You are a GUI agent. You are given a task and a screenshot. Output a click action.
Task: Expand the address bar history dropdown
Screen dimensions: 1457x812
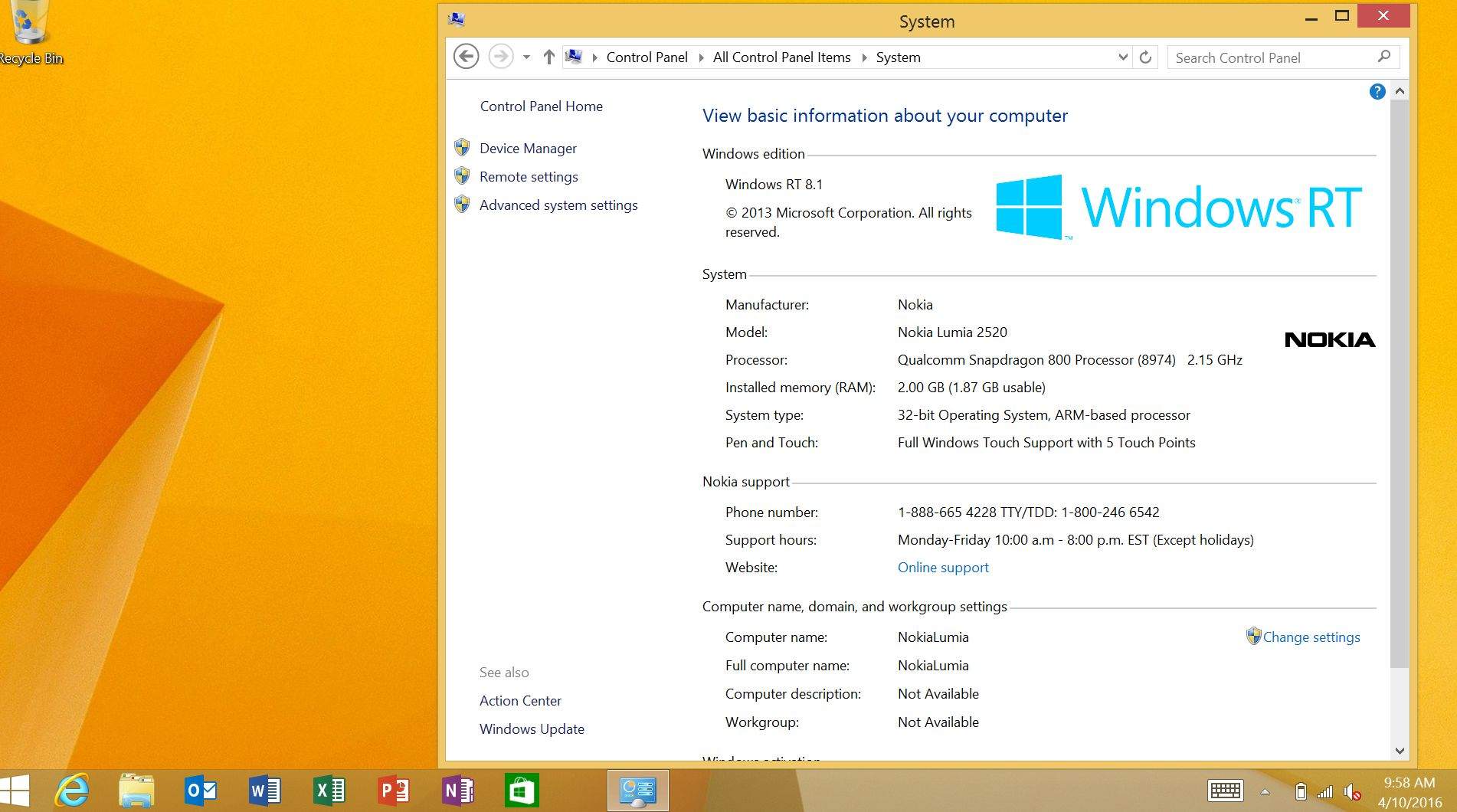pyautogui.click(x=1122, y=57)
